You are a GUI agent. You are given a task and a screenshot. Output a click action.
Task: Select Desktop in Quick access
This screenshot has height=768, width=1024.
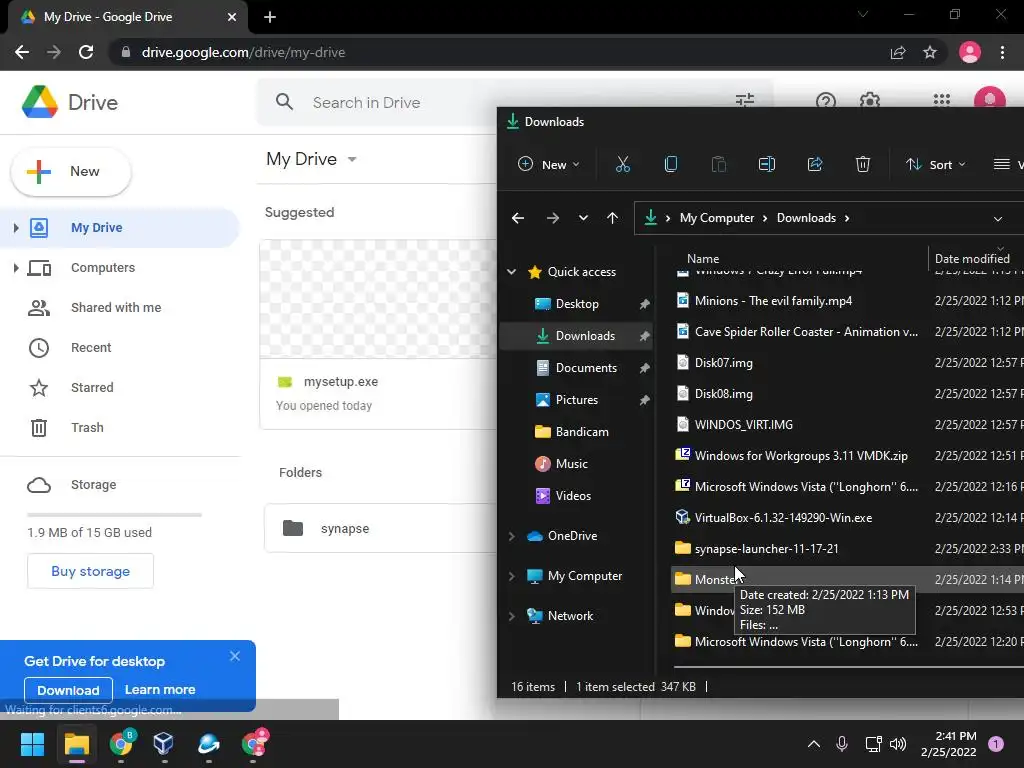pyautogui.click(x=577, y=304)
